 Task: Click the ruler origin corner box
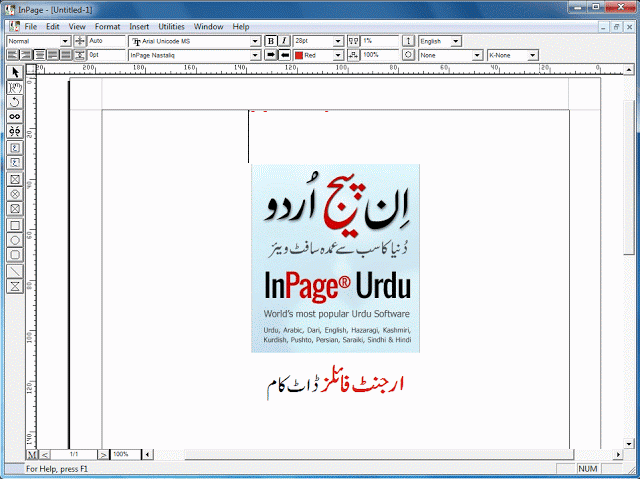[x=31, y=69]
